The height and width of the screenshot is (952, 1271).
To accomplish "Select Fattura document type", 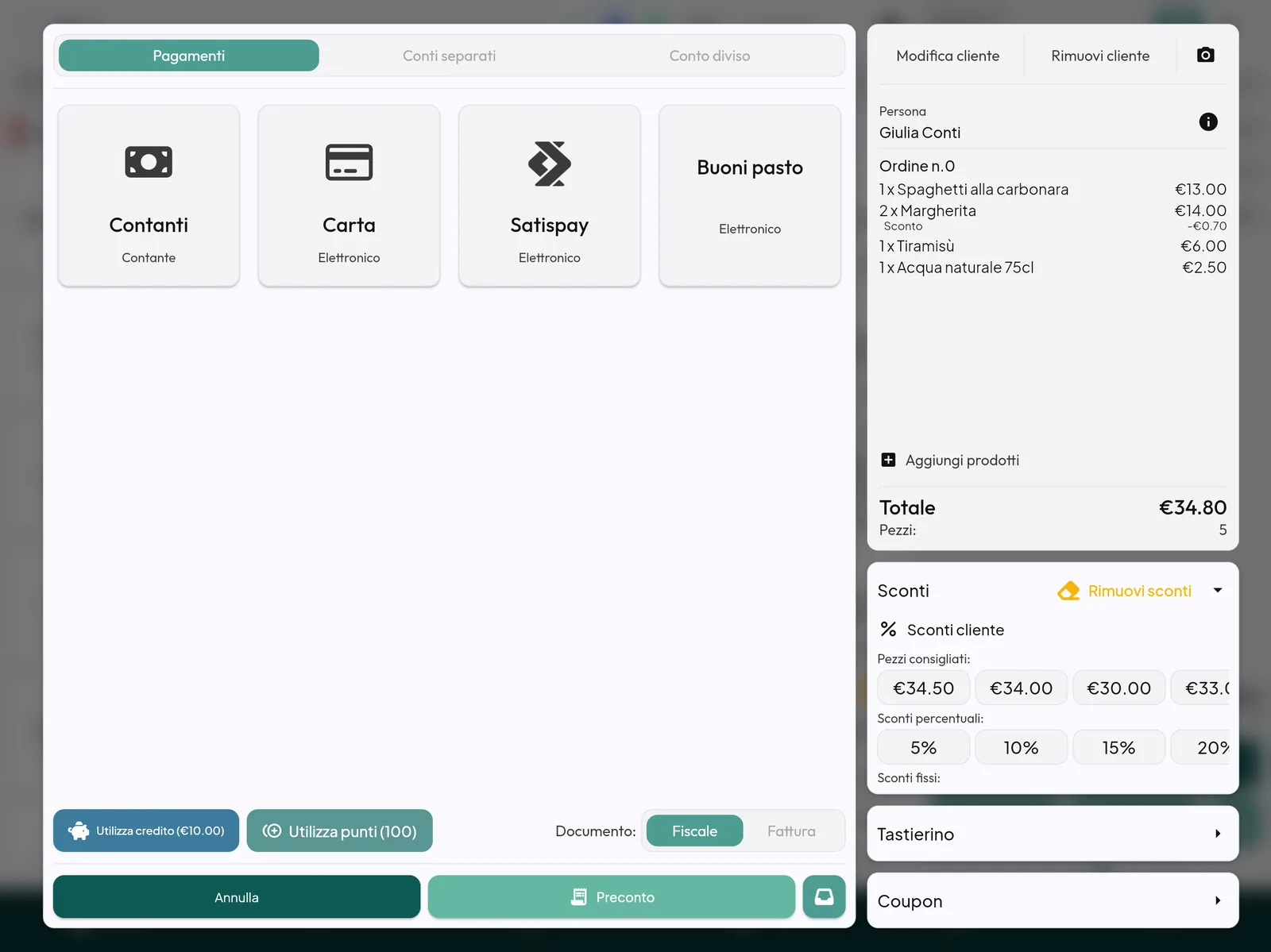I will coord(791,831).
